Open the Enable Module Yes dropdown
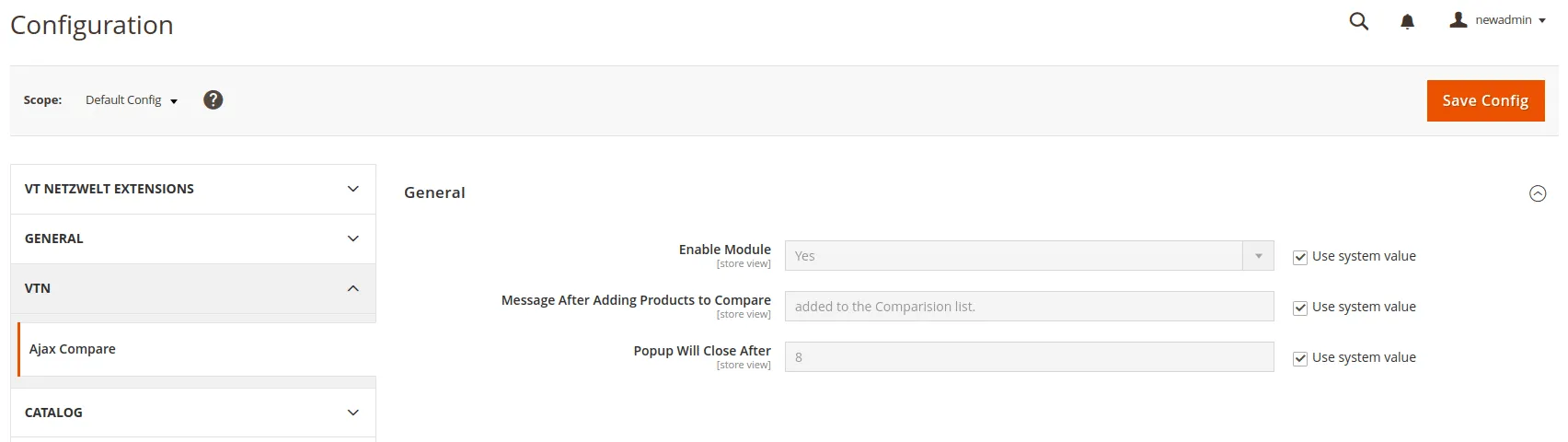Viewport: 1568px width, 442px height. tap(1029, 256)
